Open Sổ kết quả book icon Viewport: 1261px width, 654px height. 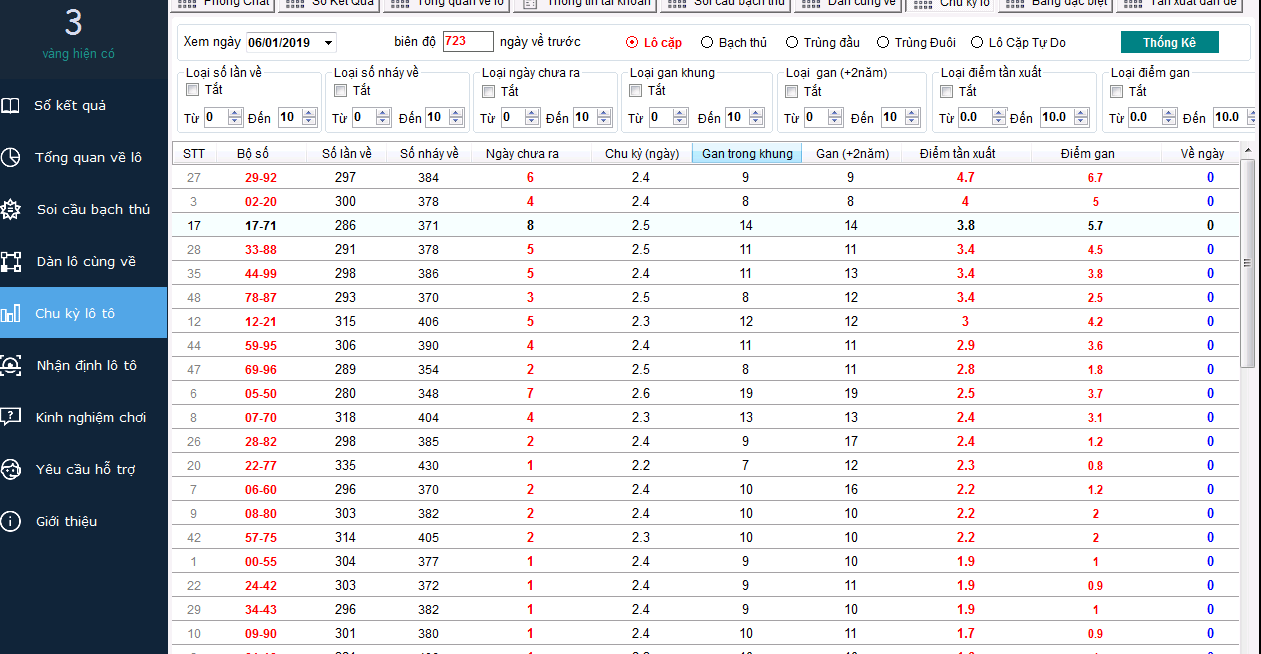click(x=11, y=106)
